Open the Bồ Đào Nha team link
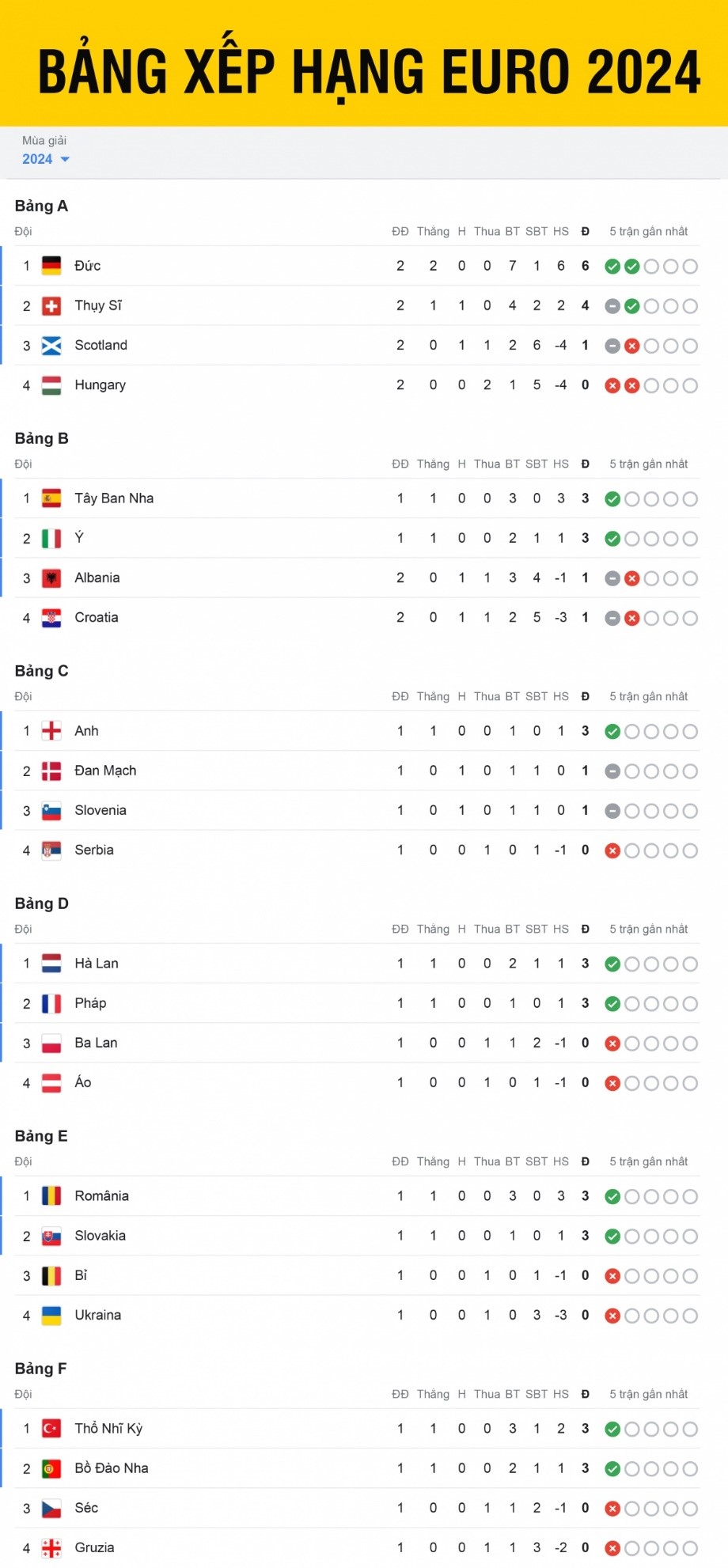 click(x=112, y=1468)
